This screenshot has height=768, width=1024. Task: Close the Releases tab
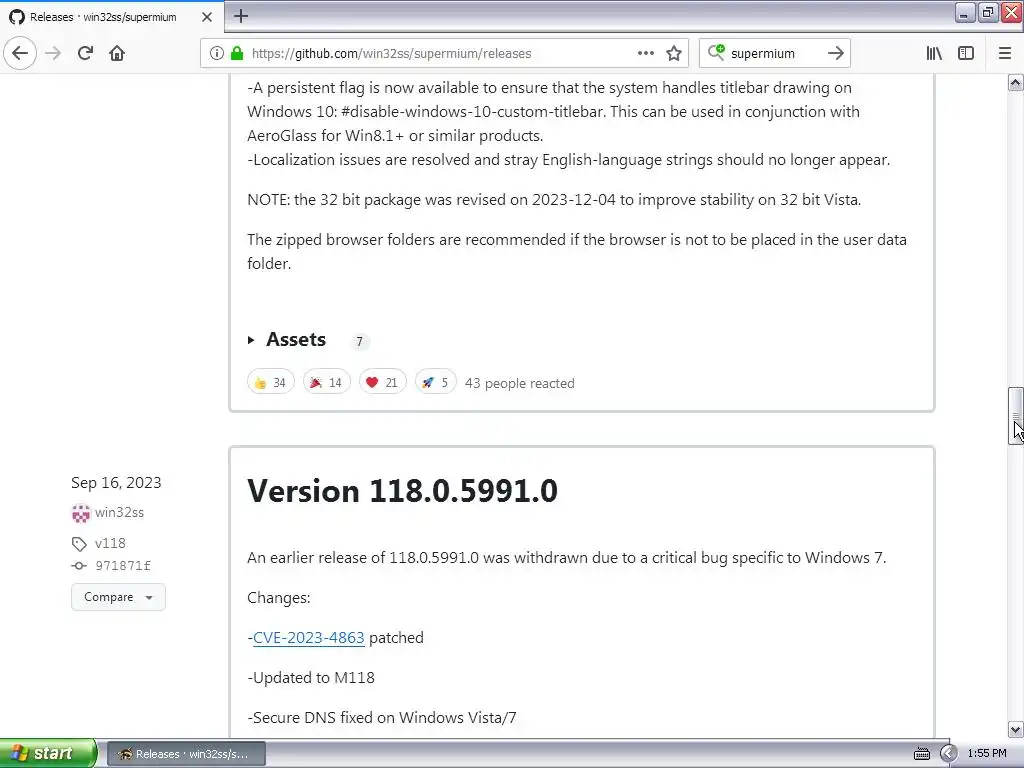click(x=206, y=17)
